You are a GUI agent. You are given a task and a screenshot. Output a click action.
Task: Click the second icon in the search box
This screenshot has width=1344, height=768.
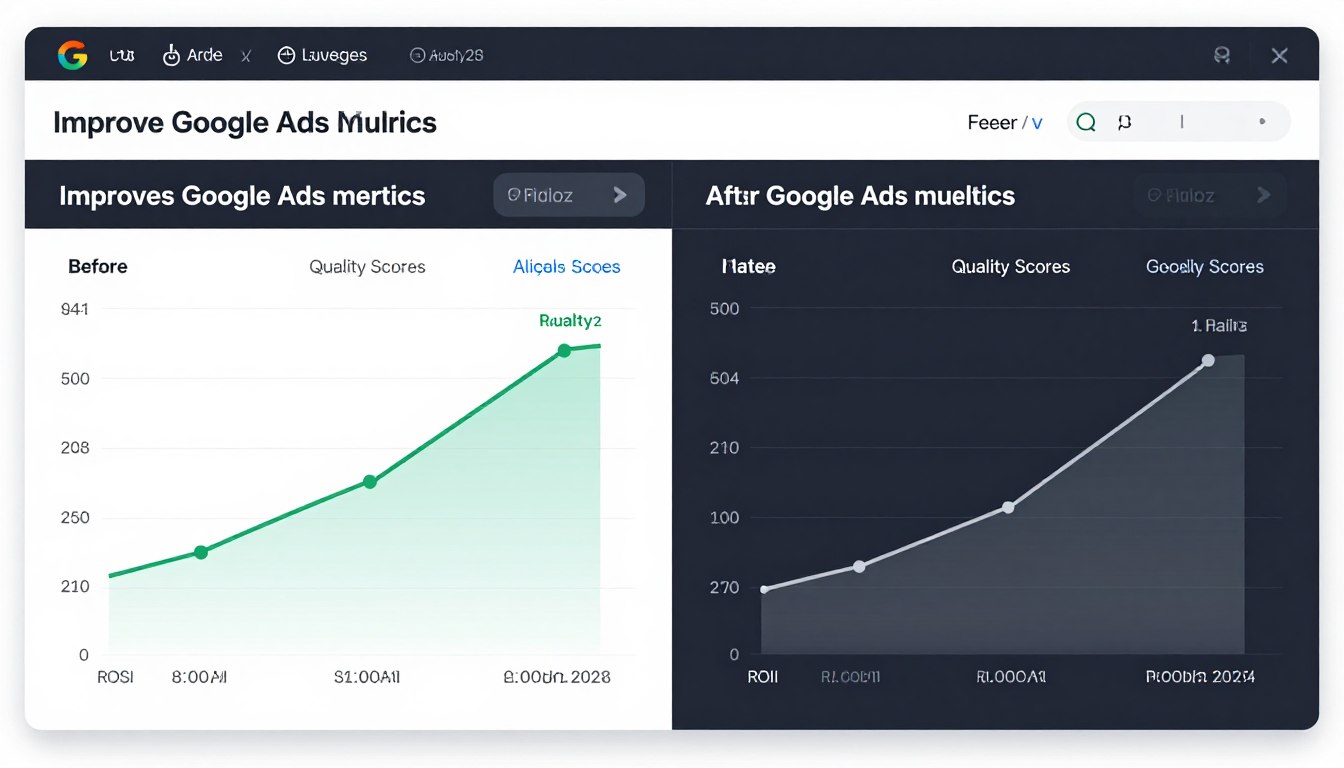[x=1124, y=122]
